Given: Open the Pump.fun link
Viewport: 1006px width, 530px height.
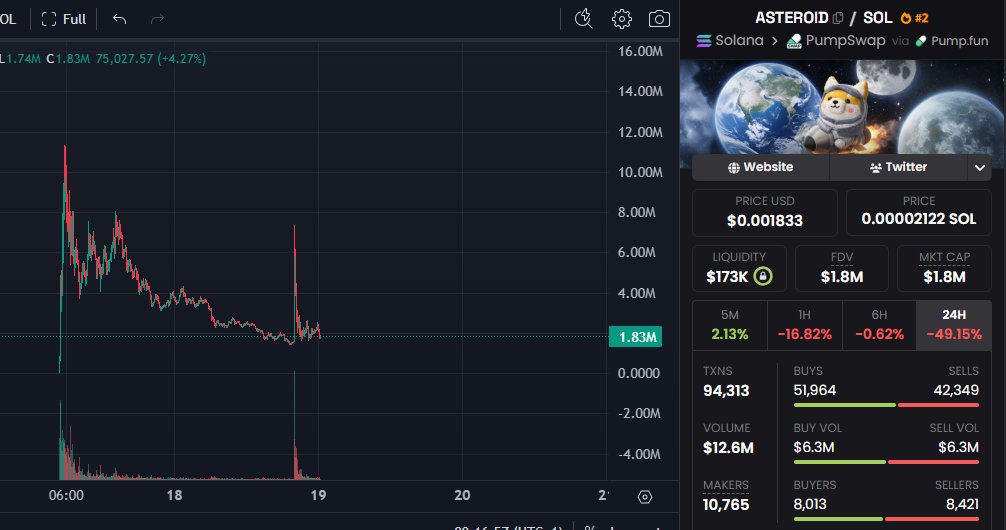Looking at the screenshot, I should pos(952,40).
